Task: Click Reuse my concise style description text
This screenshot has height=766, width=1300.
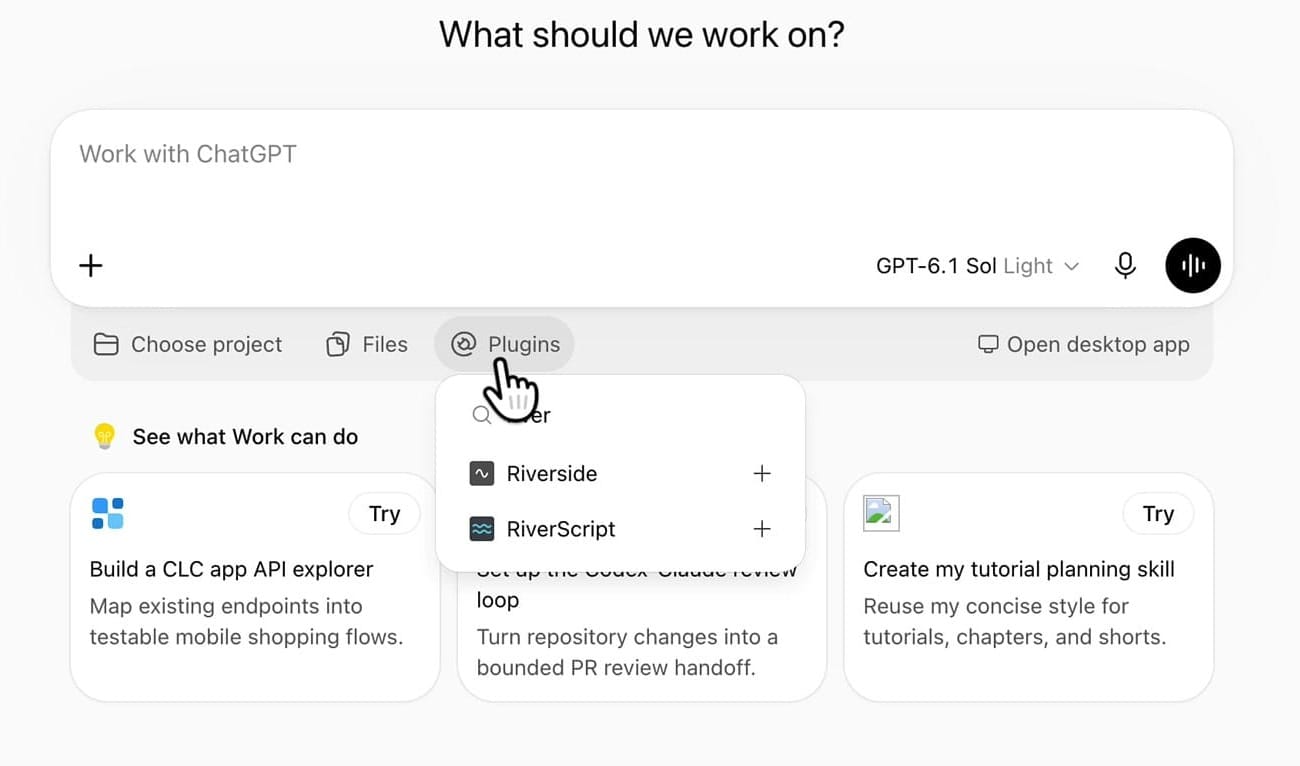Action: pos(1015,621)
